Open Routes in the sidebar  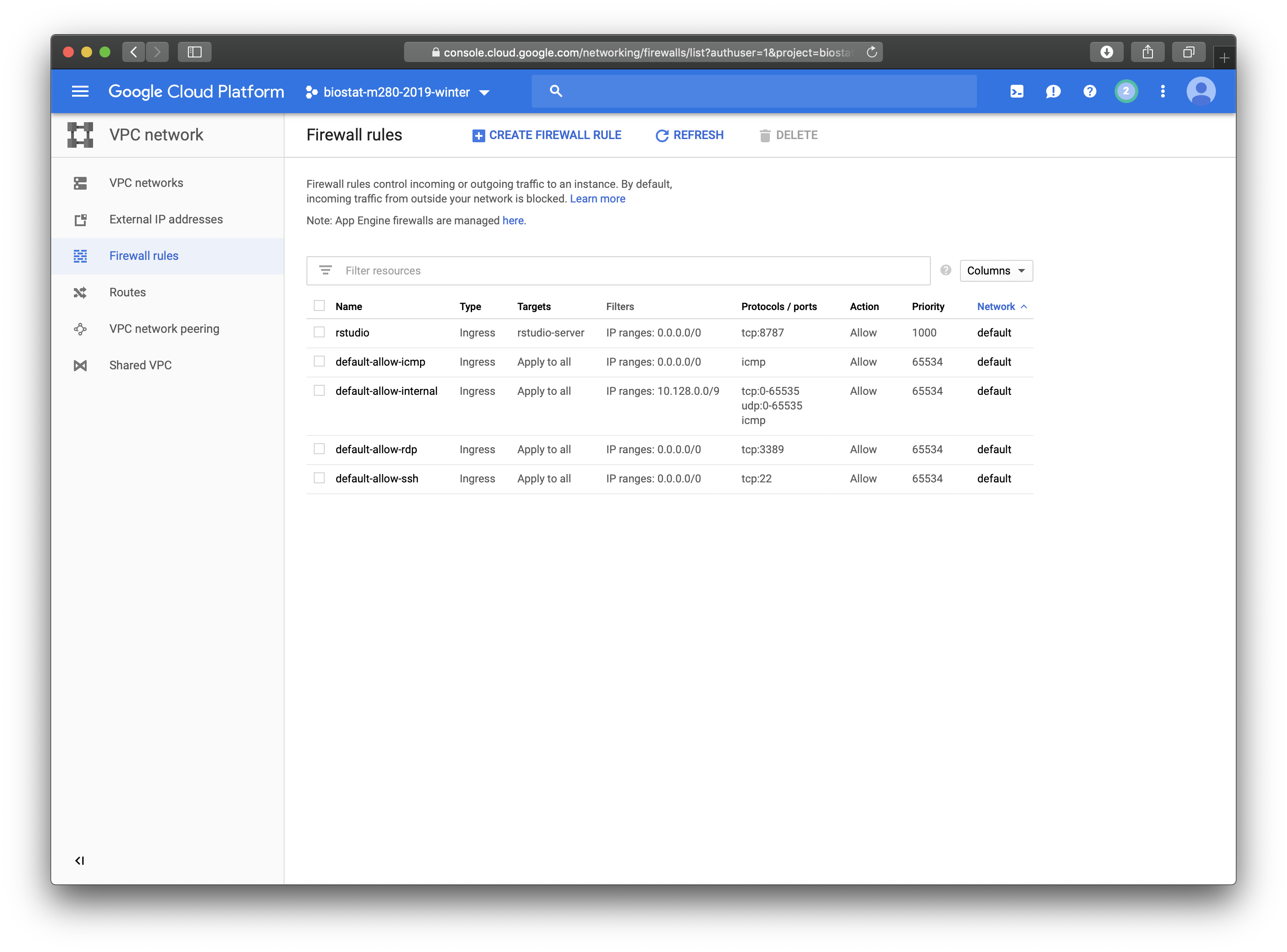pyautogui.click(x=127, y=292)
